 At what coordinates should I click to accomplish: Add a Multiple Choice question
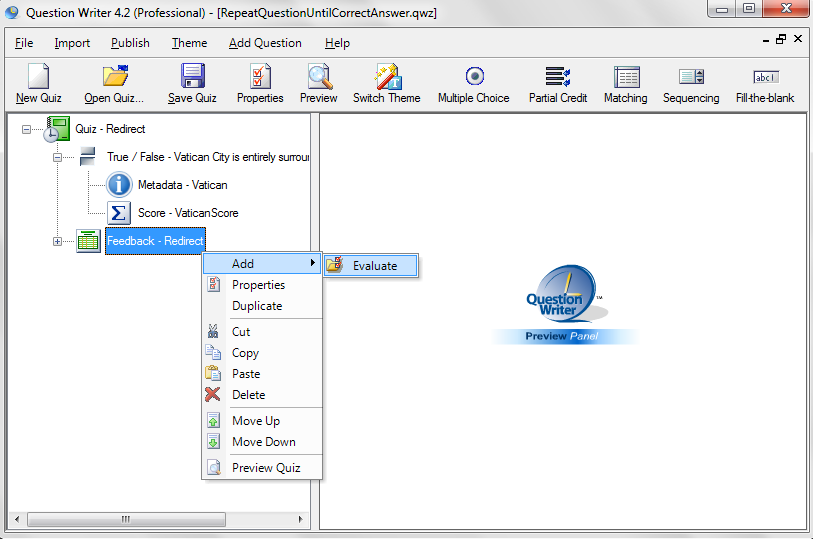(474, 76)
